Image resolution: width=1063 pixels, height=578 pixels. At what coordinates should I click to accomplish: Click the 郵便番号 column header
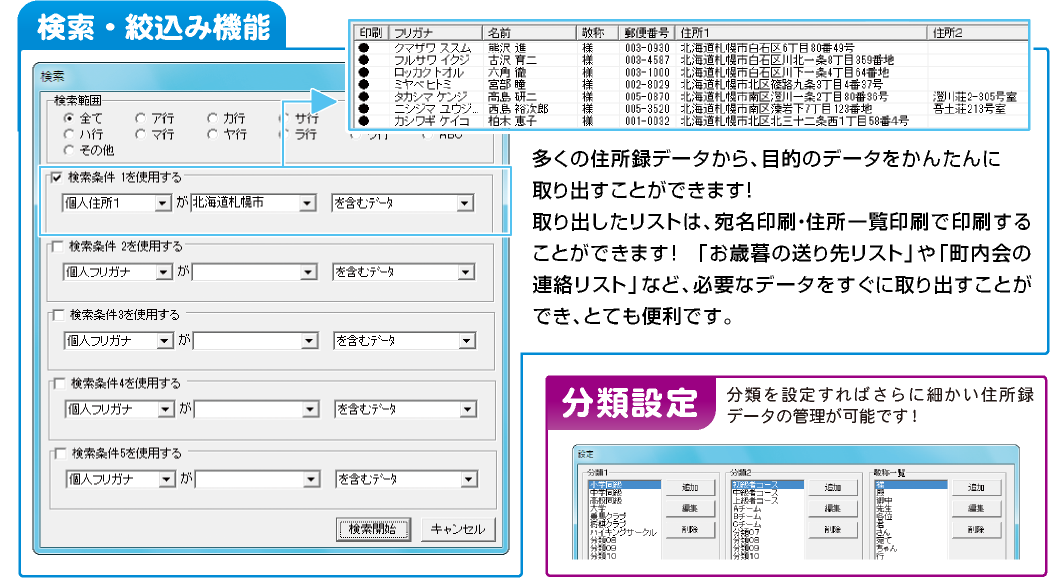click(648, 32)
